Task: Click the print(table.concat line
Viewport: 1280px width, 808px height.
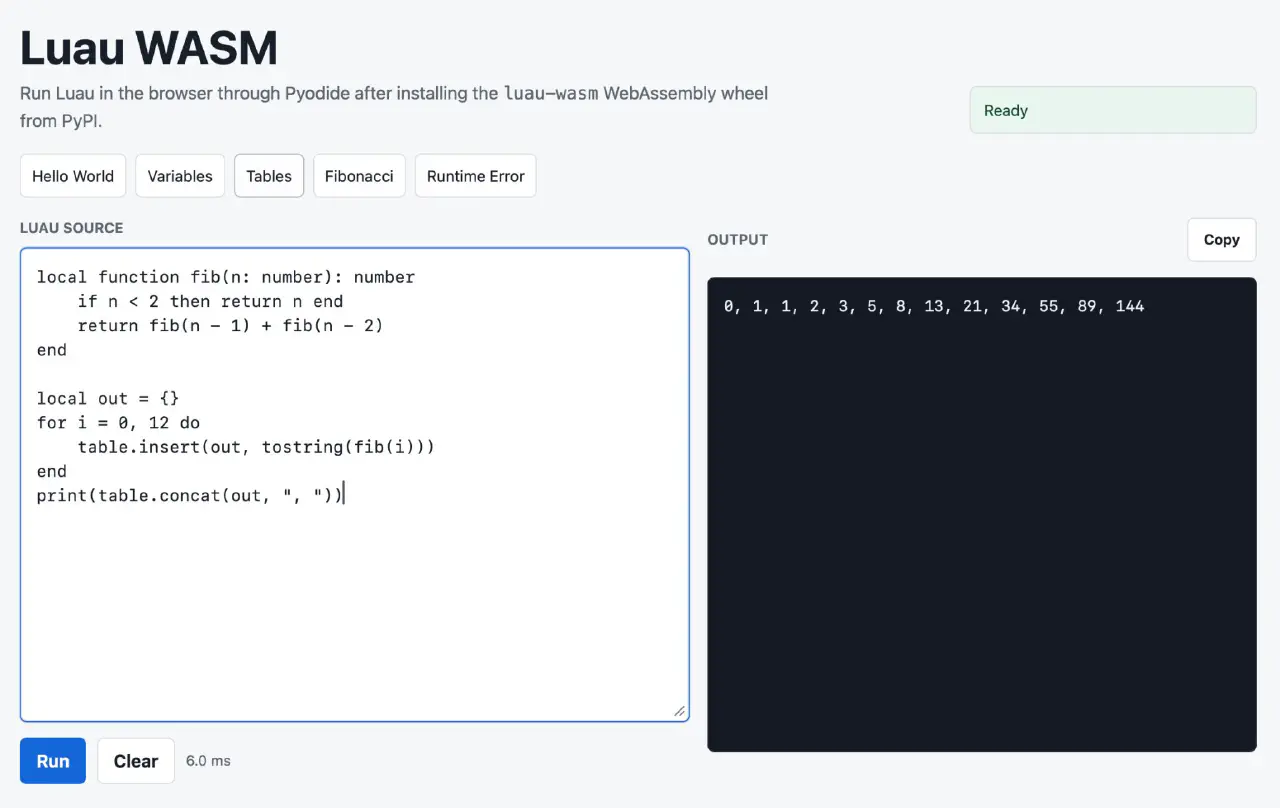Action: 190,495
